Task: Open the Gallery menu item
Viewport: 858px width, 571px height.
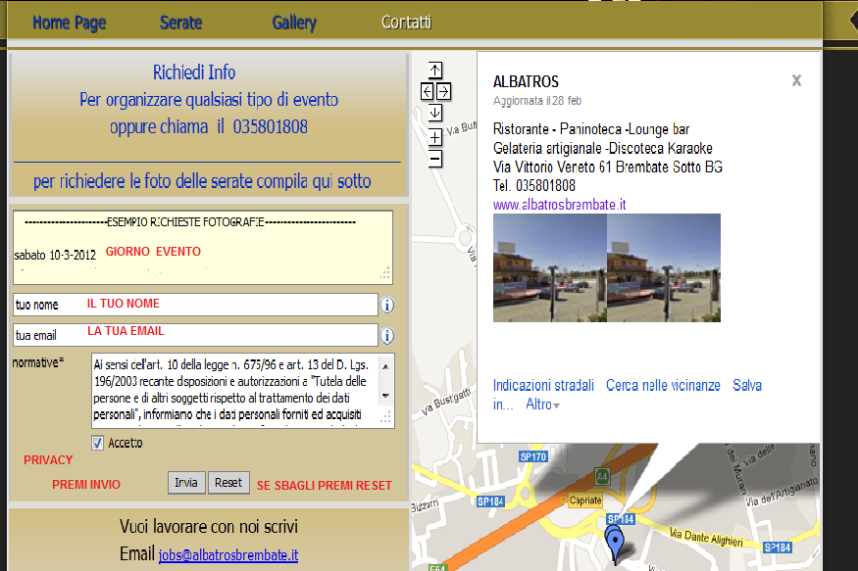Action: click(294, 22)
